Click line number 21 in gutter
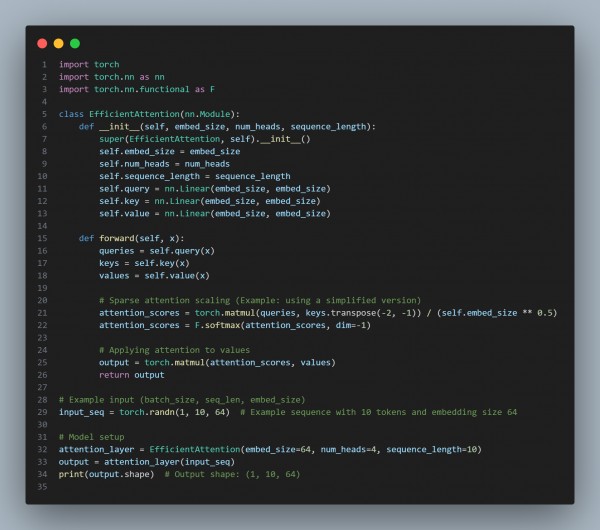 pyautogui.click(x=42, y=313)
